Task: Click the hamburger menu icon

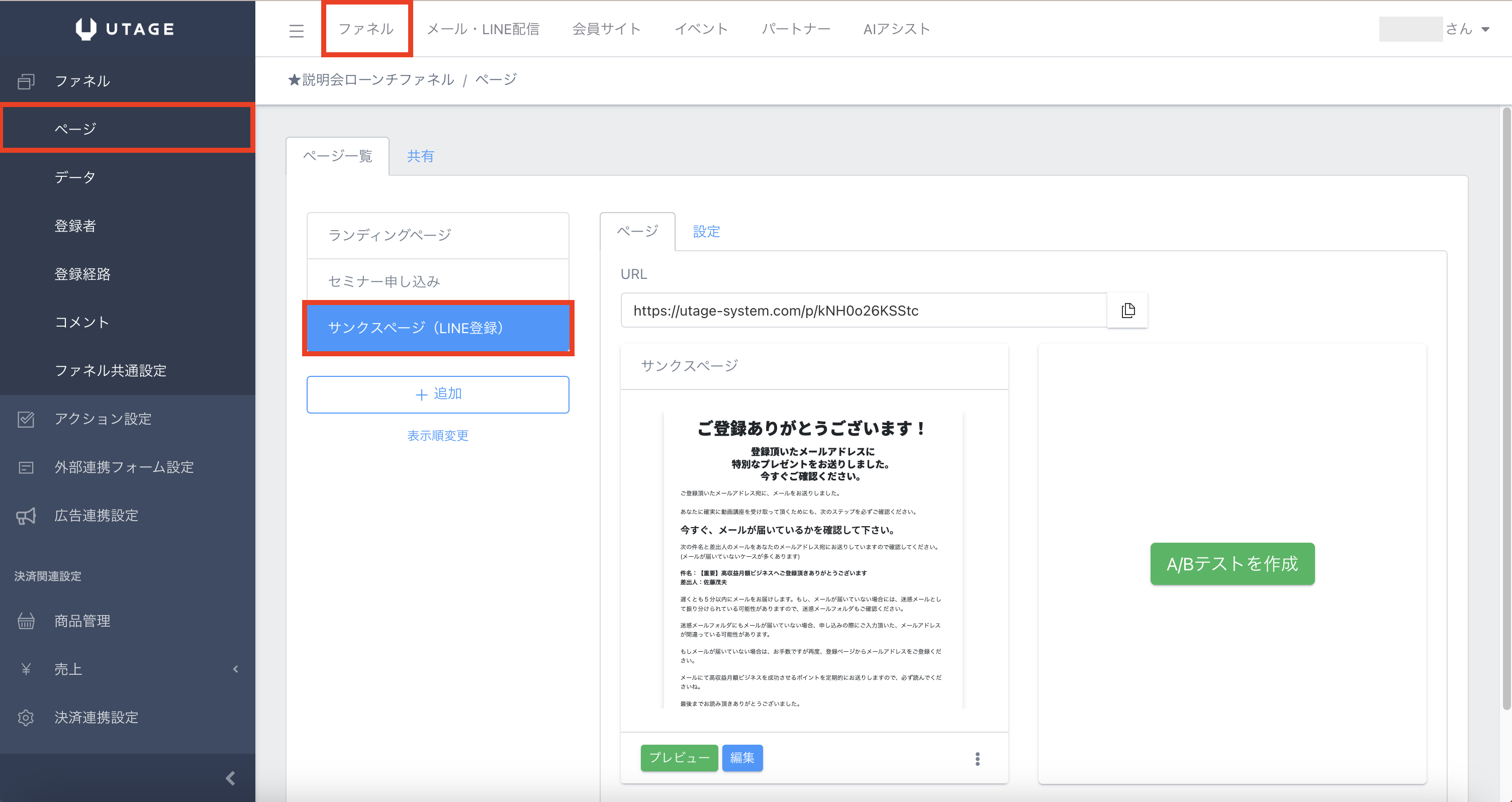Action: click(x=297, y=31)
